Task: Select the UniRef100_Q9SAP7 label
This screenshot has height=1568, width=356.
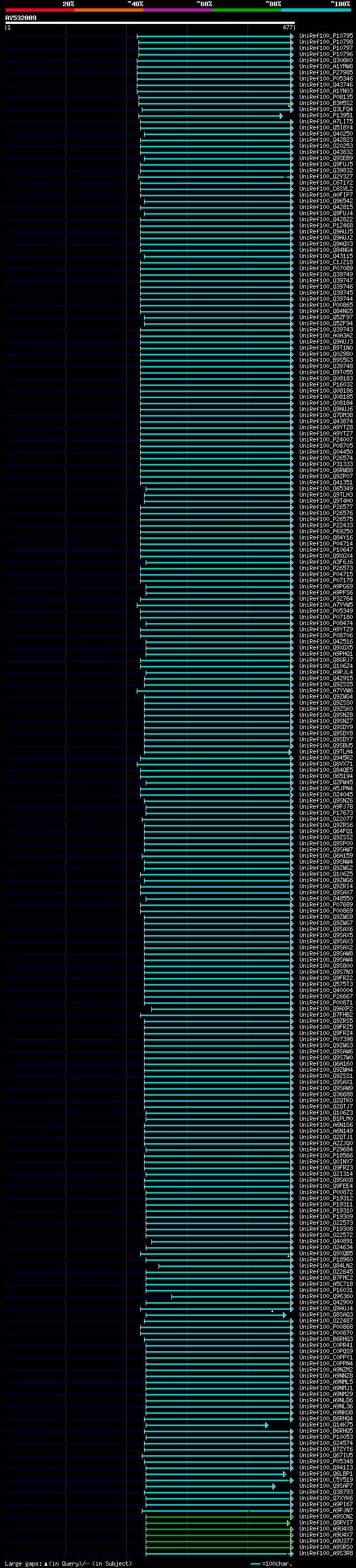Action: point(325,1486)
